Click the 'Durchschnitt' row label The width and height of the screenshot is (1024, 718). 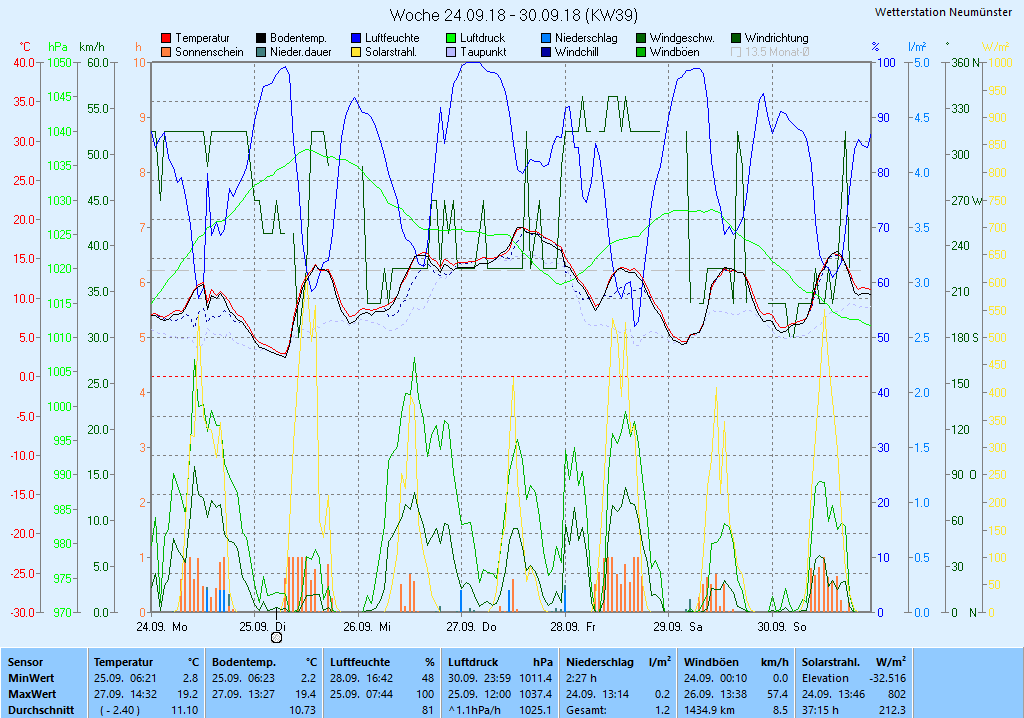tap(41, 710)
